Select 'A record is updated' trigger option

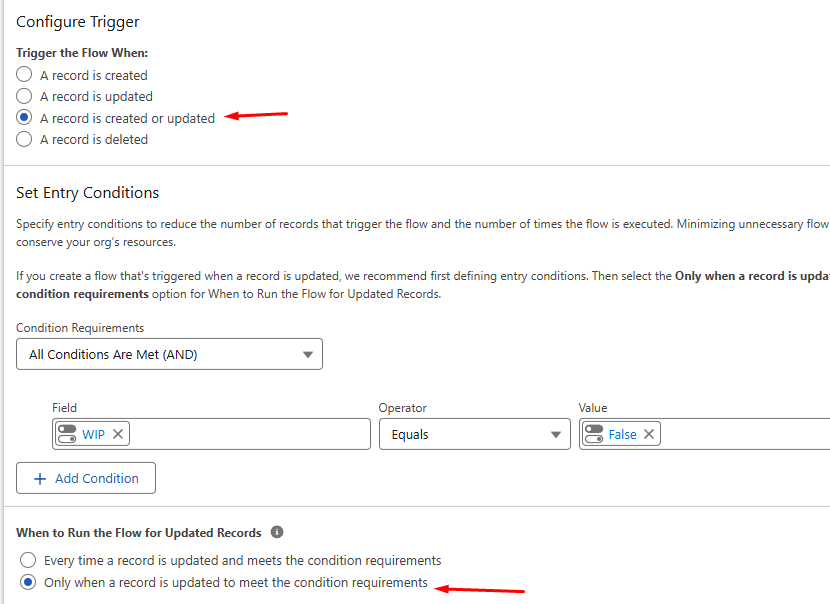[24, 97]
